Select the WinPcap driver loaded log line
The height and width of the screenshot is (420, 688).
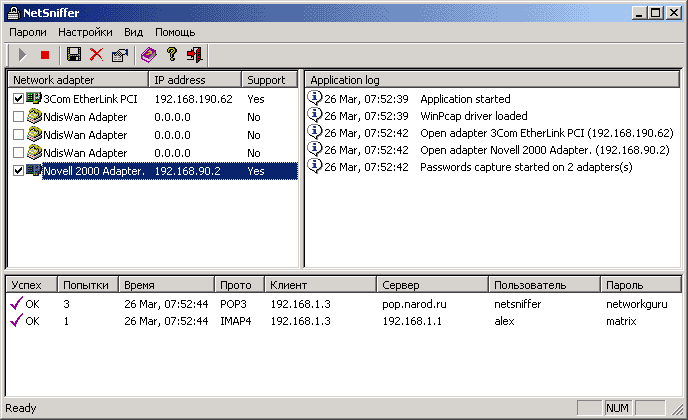coord(474,116)
